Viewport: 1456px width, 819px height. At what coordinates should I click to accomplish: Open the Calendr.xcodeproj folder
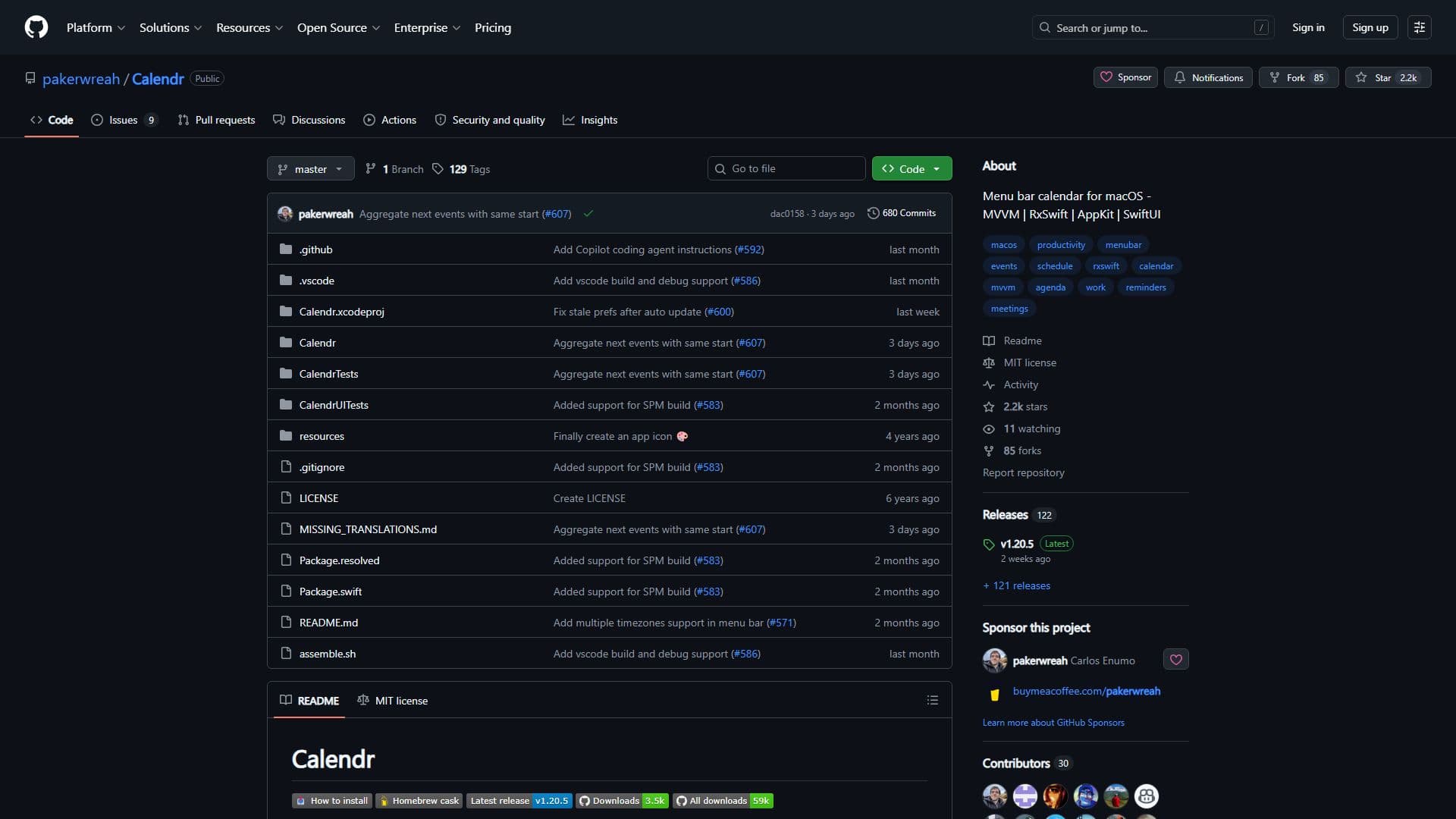341,312
